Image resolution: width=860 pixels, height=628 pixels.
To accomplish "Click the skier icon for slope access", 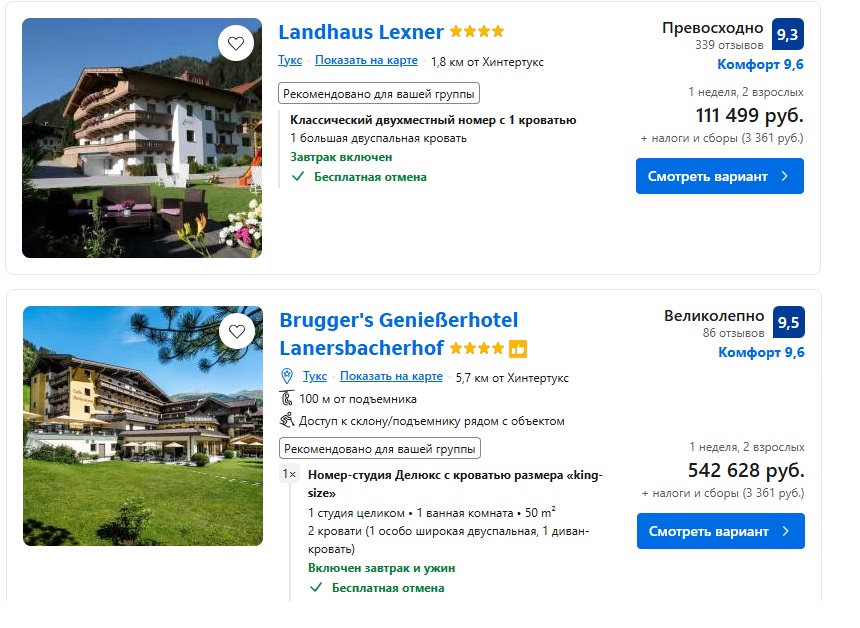I will [x=287, y=421].
